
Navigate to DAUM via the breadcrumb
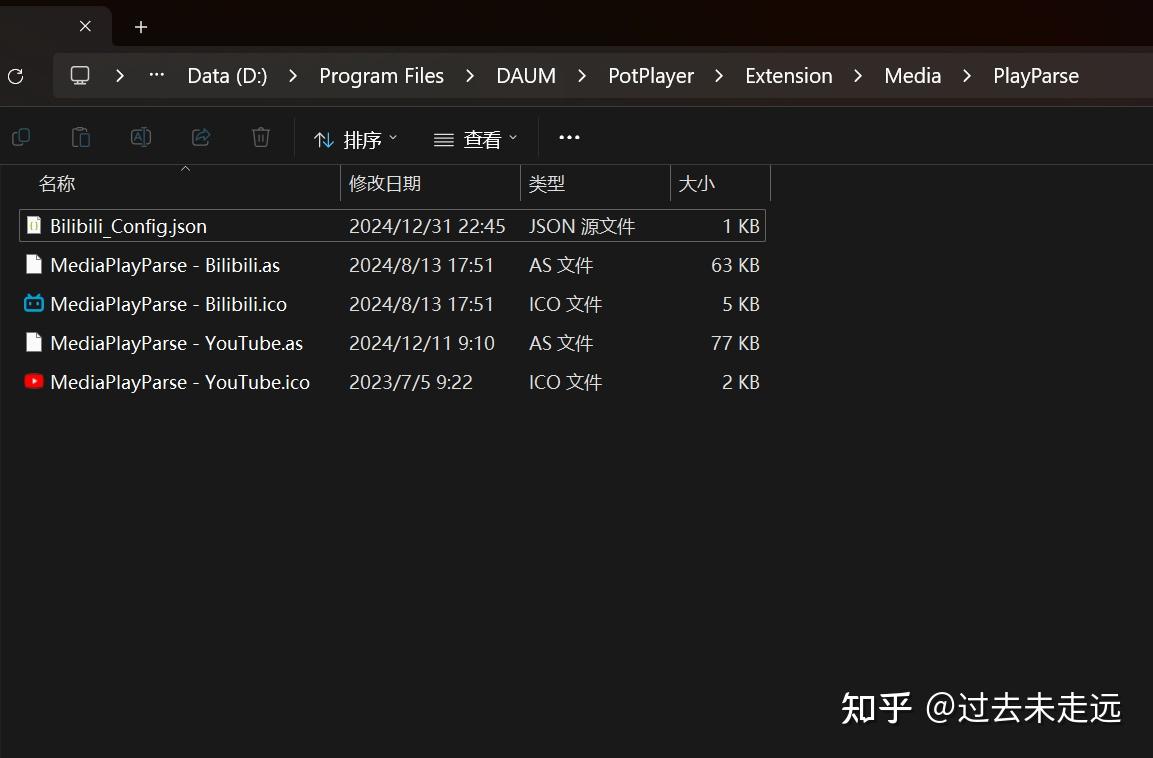click(525, 75)
